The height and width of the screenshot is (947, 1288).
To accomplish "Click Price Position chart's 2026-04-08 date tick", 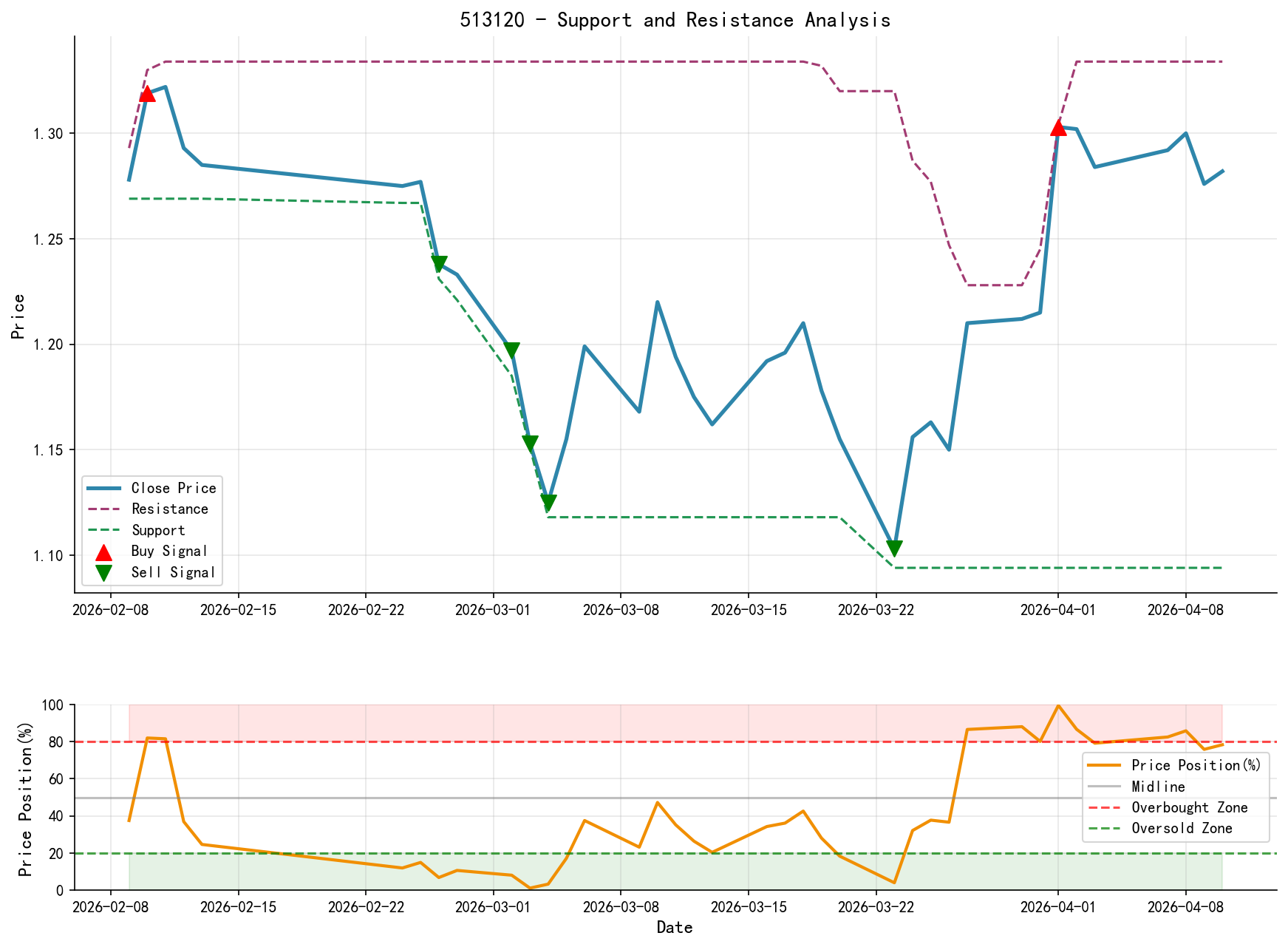I will pyautogui.click(x=1185, y=908).
